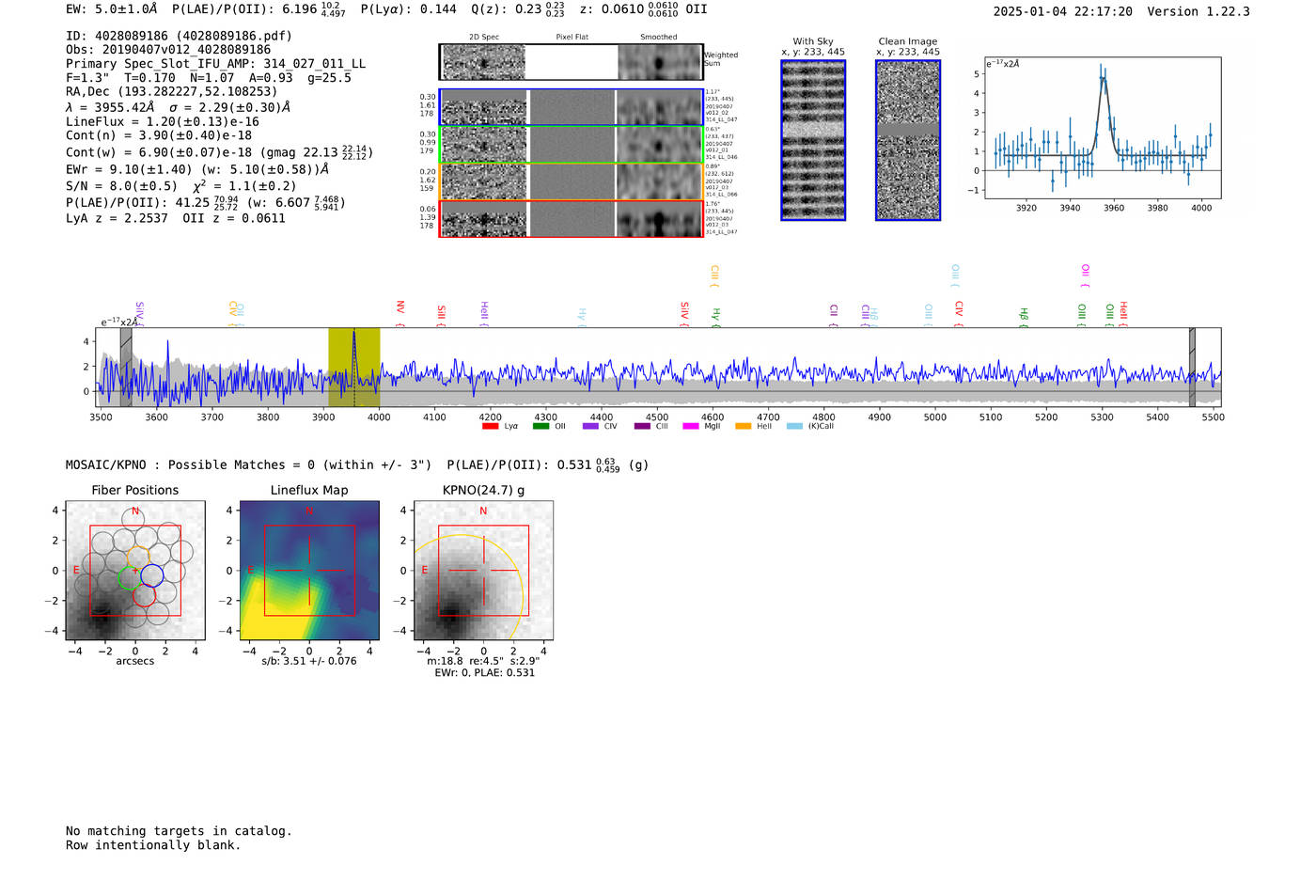Click the RA,Dec coordinates text
This screenshot has height=896, width=1316.
(171, 92)
